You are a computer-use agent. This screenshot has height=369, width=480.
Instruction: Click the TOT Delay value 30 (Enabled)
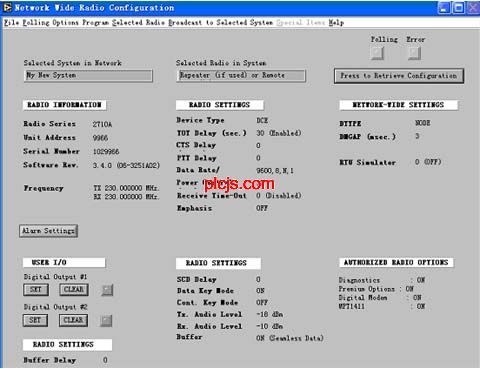pos(279,133)
